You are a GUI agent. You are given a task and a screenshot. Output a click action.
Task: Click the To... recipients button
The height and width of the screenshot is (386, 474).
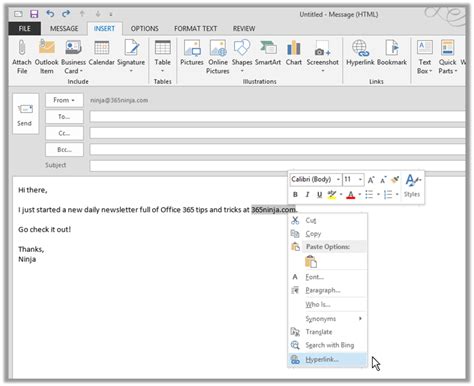click(64, 117)
